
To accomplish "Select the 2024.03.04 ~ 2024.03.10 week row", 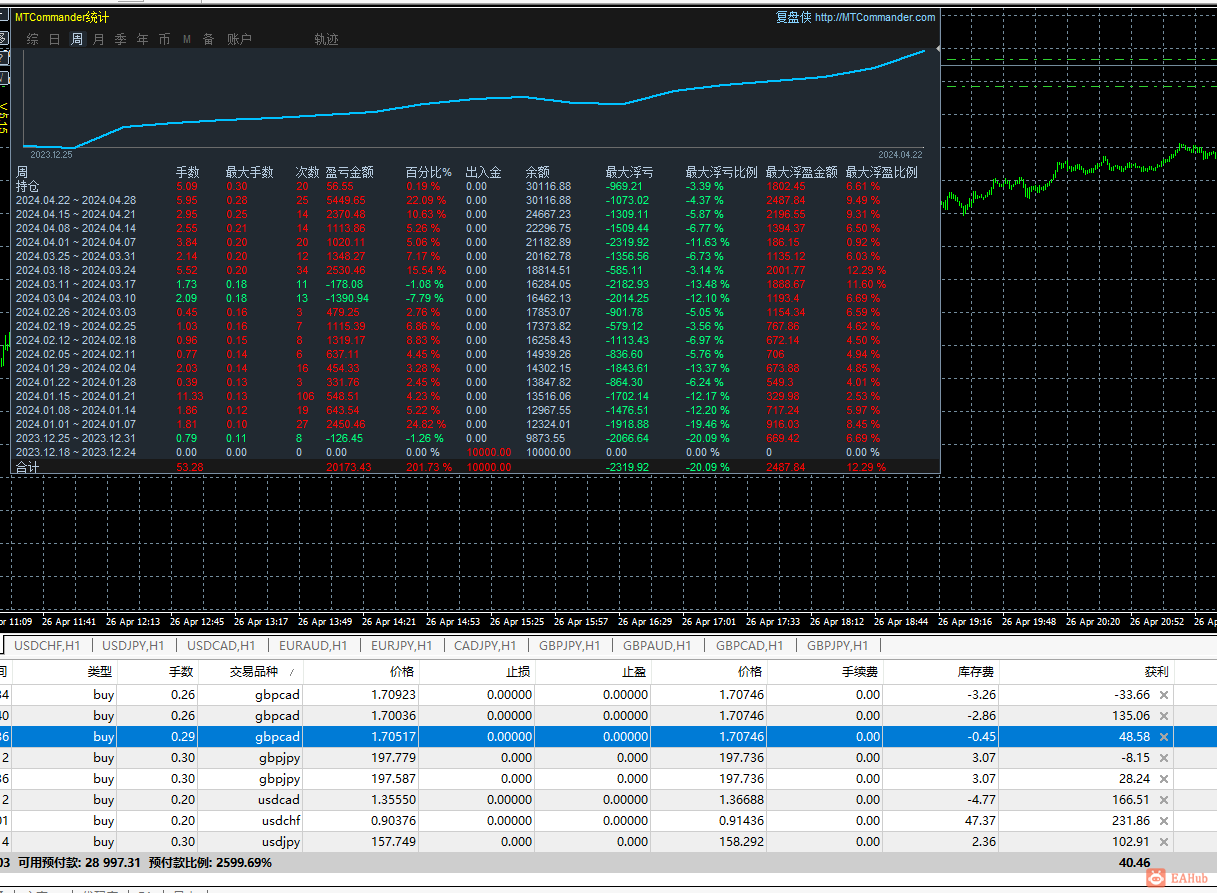I will point(75,298).
